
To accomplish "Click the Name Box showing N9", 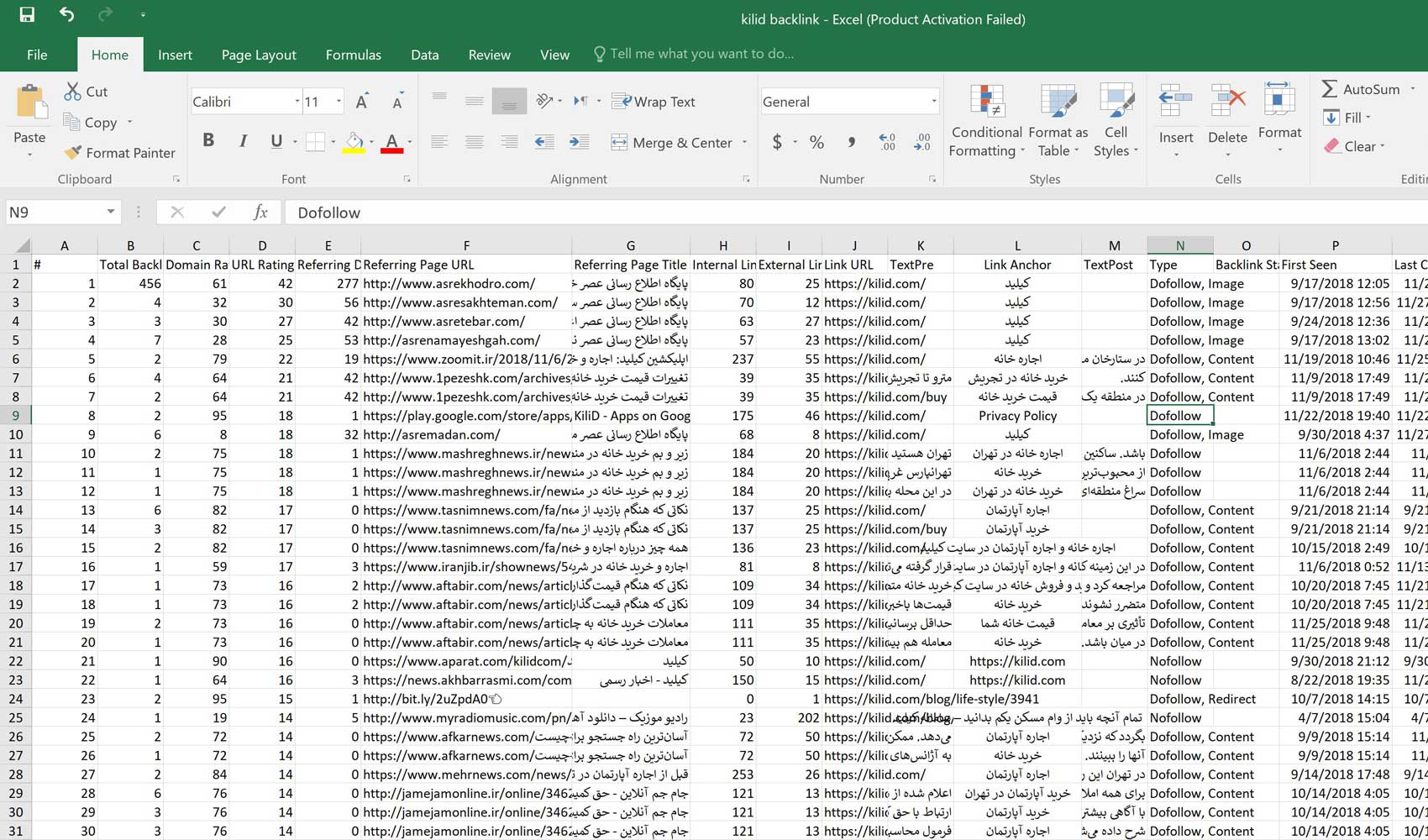I will [55, 213].
